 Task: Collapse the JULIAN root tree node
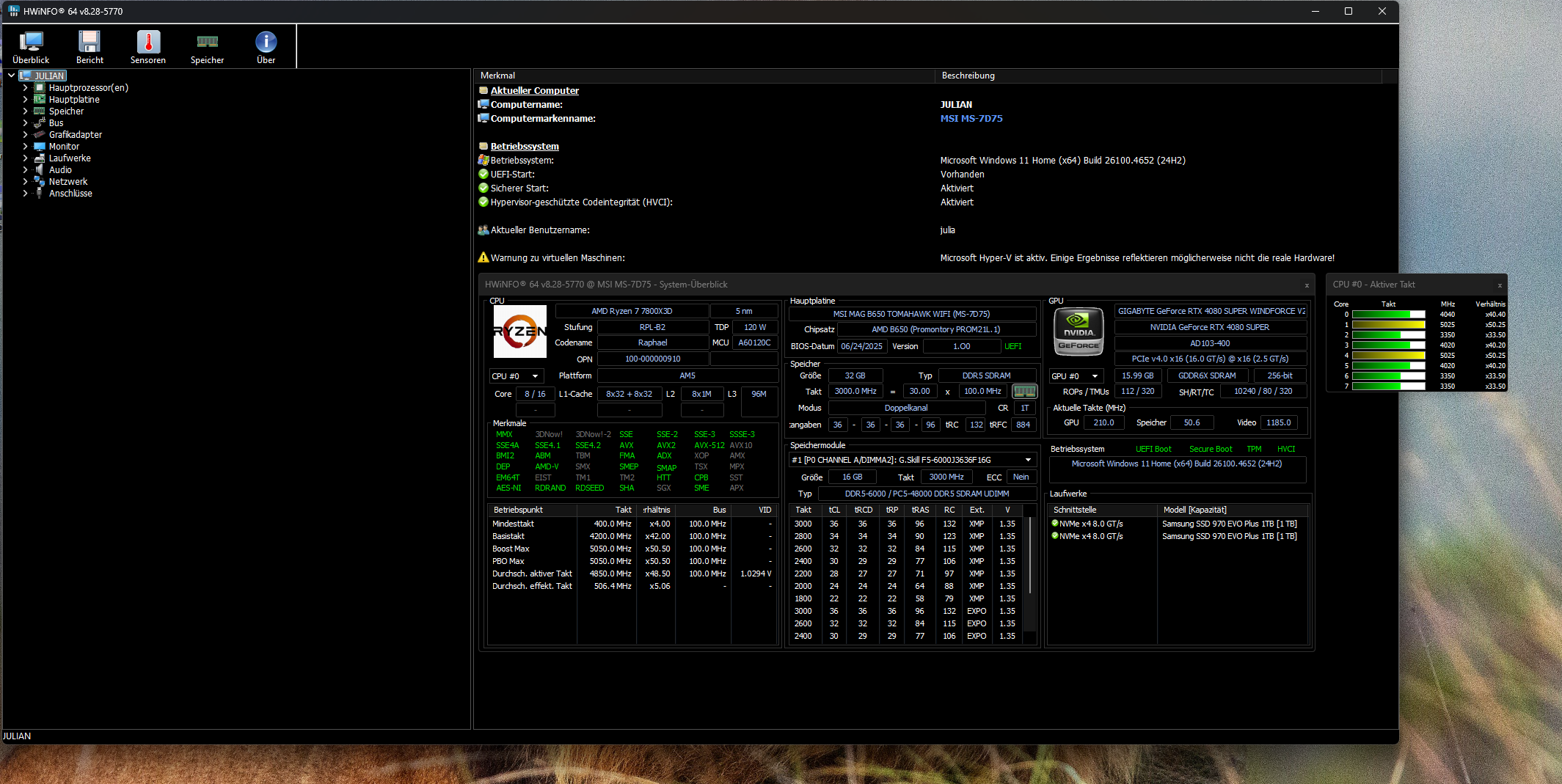pyautogui.click(x=12, y=76)
